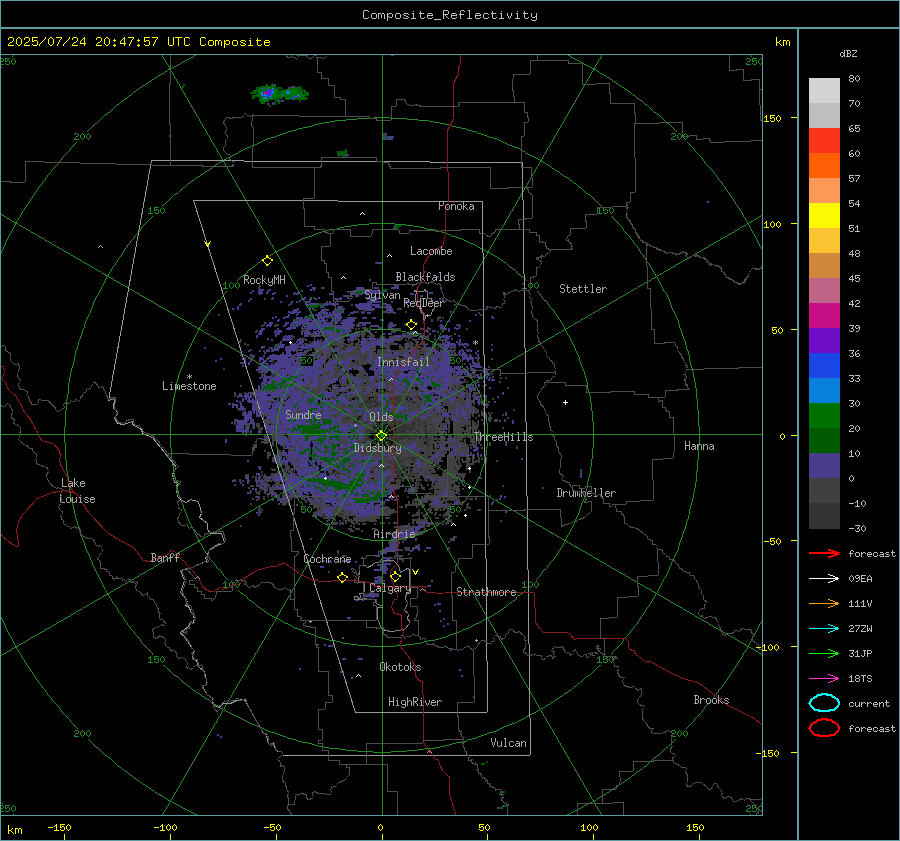The image size is (900, 841).
Task: Click the Sylvan label
Action: pyautogui.click(x=382, y=295)
